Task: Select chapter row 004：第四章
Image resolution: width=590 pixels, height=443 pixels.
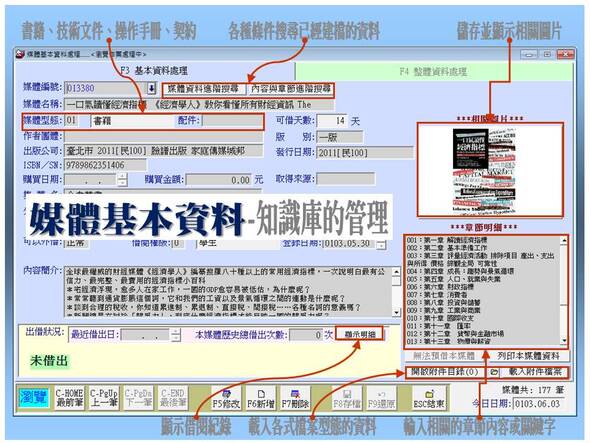Action: click(460, 271)
